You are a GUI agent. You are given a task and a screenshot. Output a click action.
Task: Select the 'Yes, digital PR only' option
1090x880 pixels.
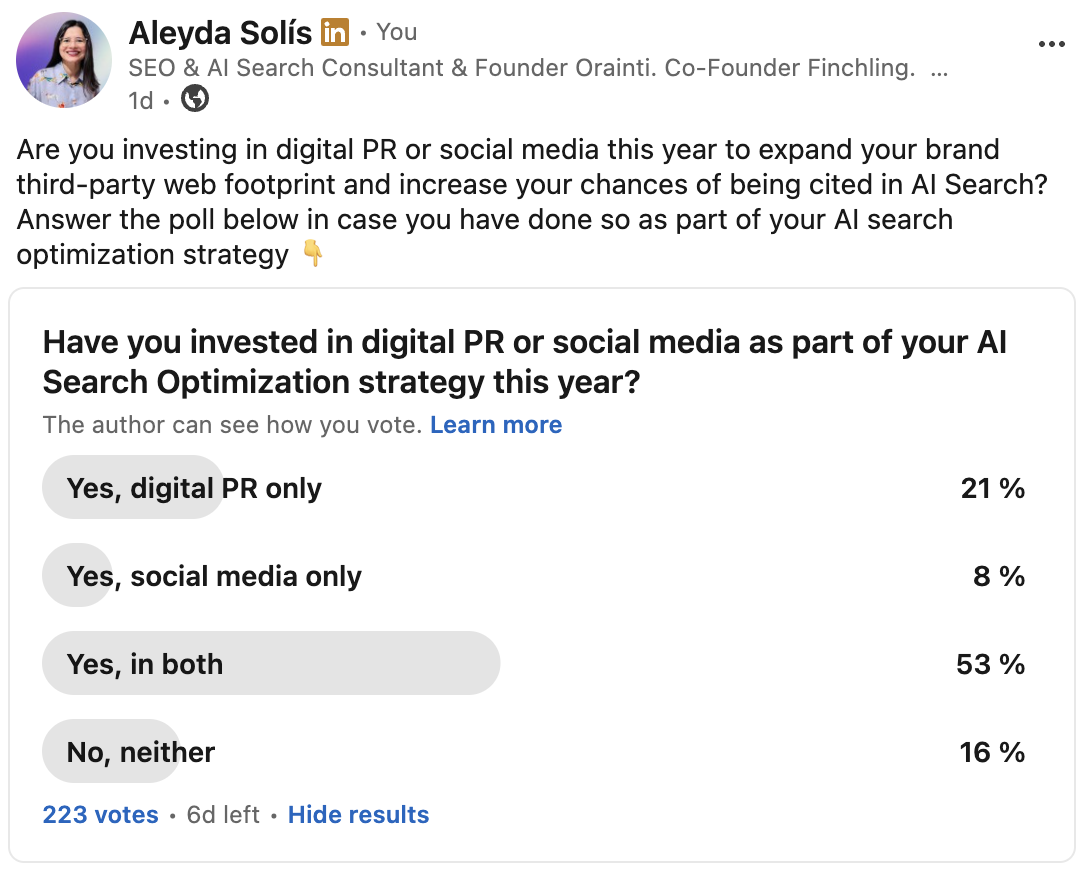tap(534, 487)
